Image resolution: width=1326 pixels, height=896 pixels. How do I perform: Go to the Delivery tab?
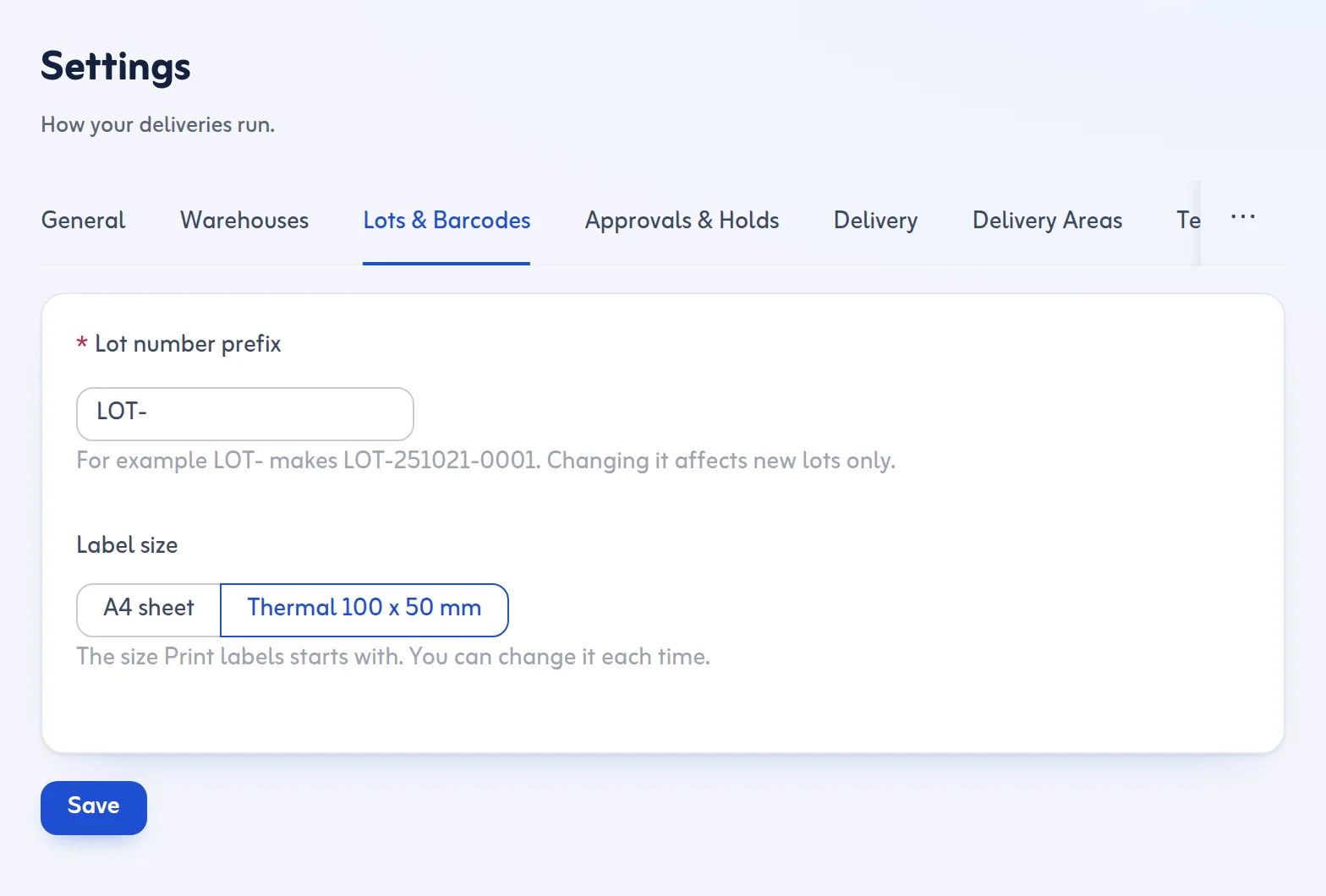pos(875,221)
